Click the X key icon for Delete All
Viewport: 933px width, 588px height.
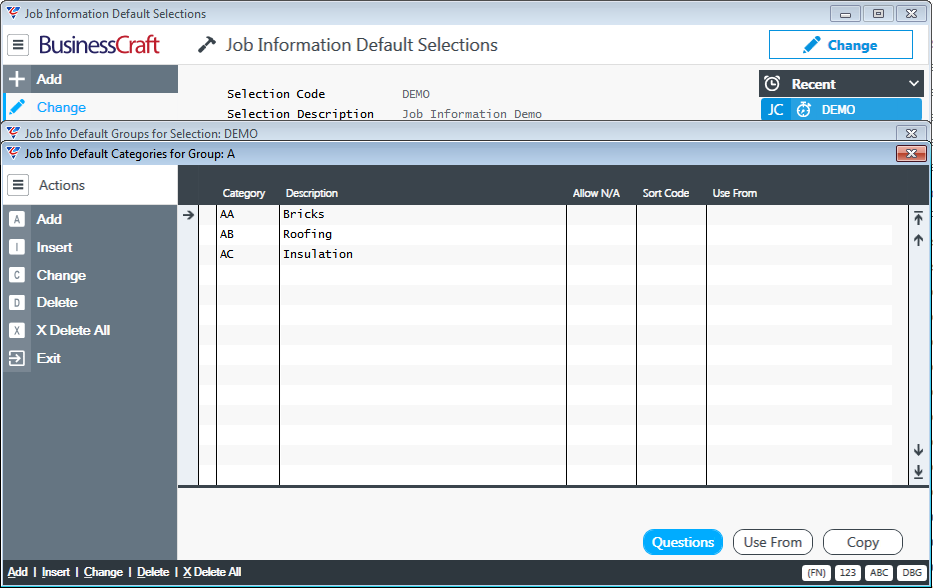click(17, 330)
